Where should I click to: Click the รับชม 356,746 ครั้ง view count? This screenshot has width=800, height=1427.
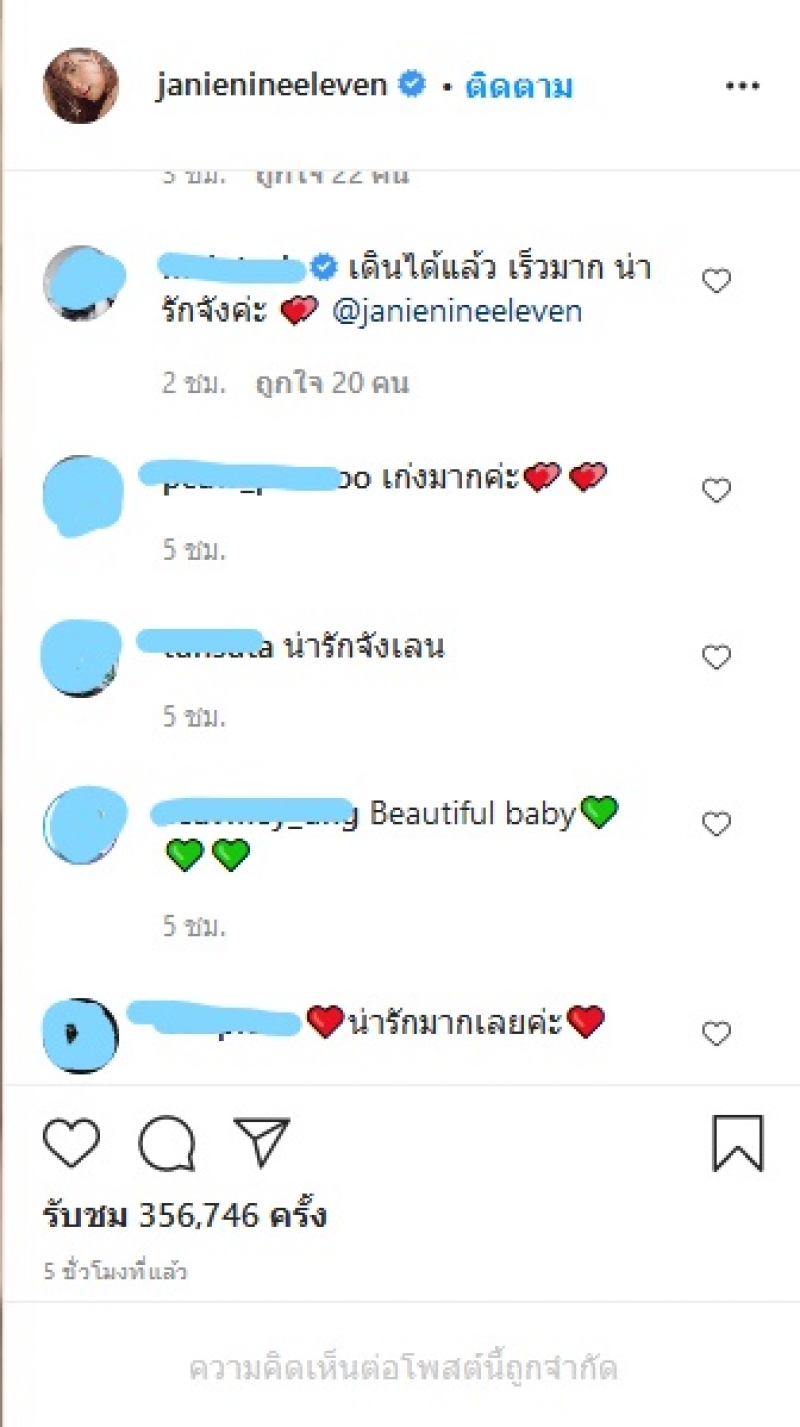point(185,1216)
